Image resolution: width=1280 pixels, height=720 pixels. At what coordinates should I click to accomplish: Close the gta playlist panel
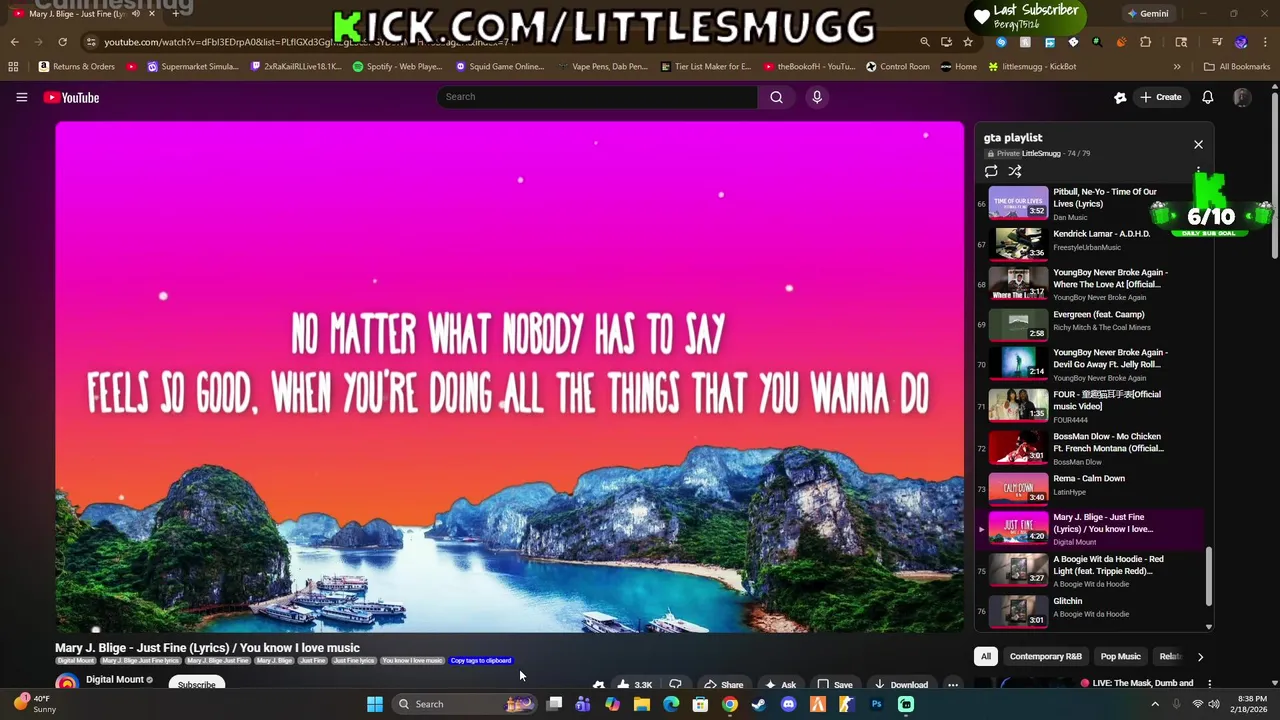pos(1198,145)
